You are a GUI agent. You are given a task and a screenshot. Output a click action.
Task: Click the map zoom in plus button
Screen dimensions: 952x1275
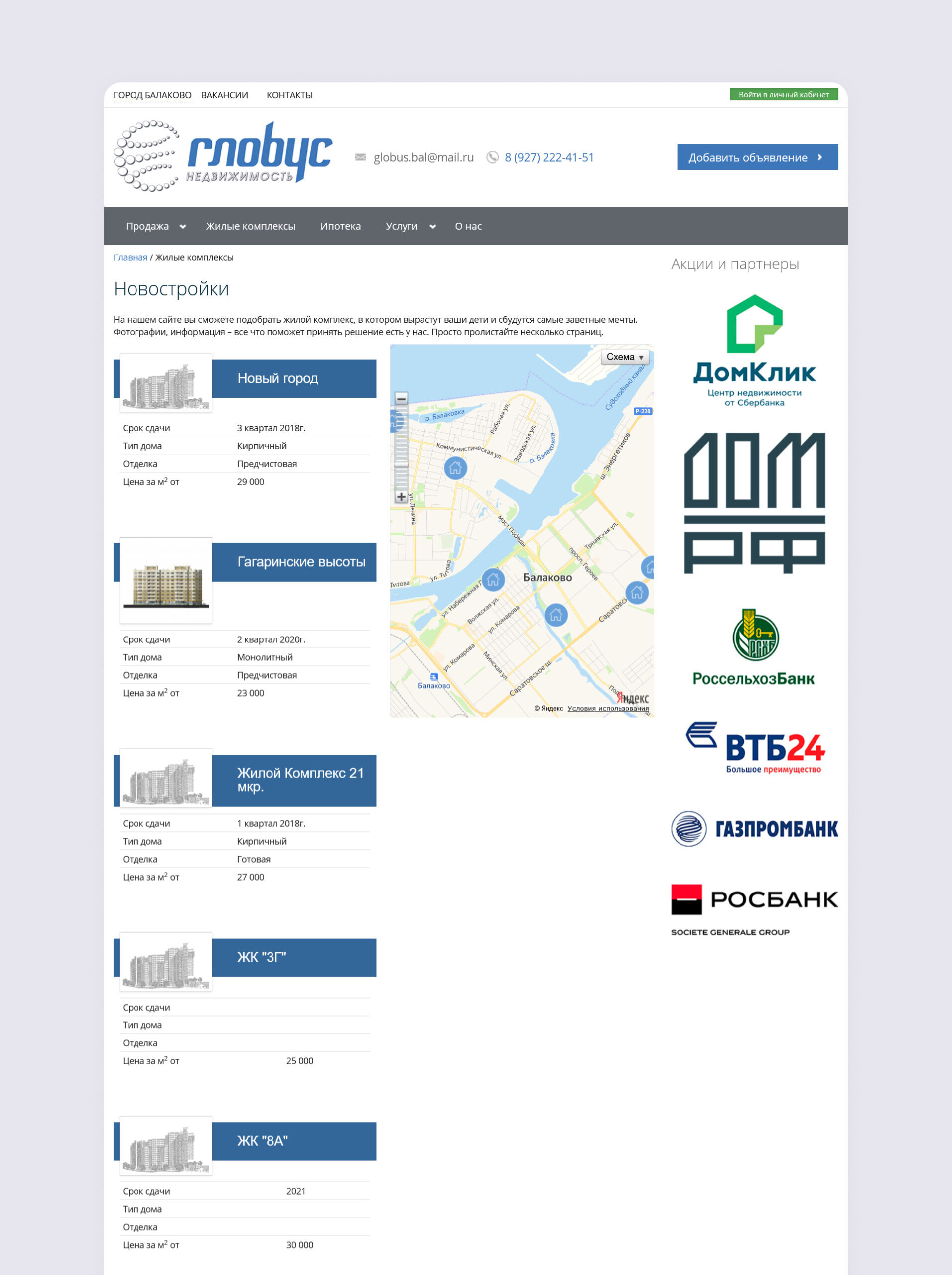(401, 496)
